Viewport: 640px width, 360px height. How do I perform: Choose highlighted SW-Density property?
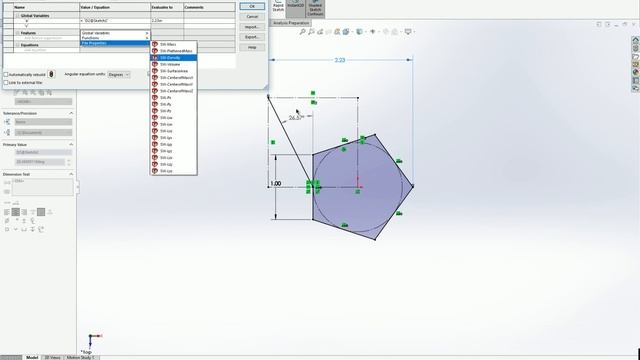click(174, 58)
